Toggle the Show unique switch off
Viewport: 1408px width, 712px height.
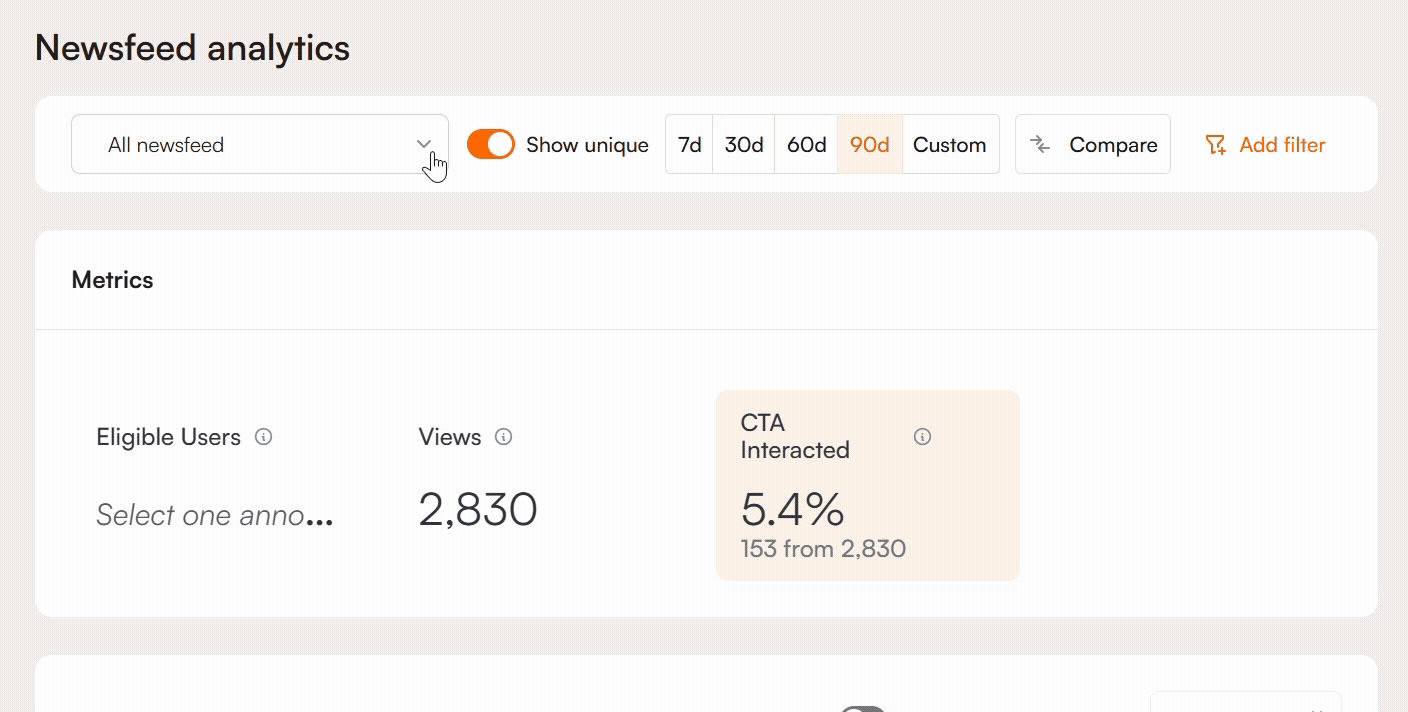pyautogui.click(x=491, y=145)
